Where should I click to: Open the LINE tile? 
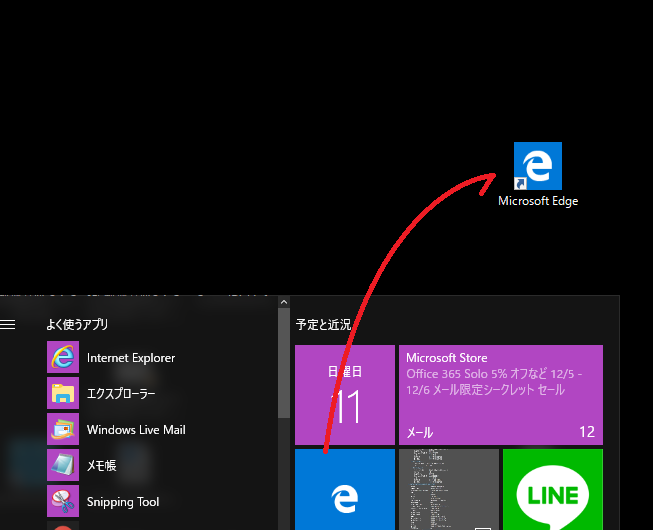553,489
